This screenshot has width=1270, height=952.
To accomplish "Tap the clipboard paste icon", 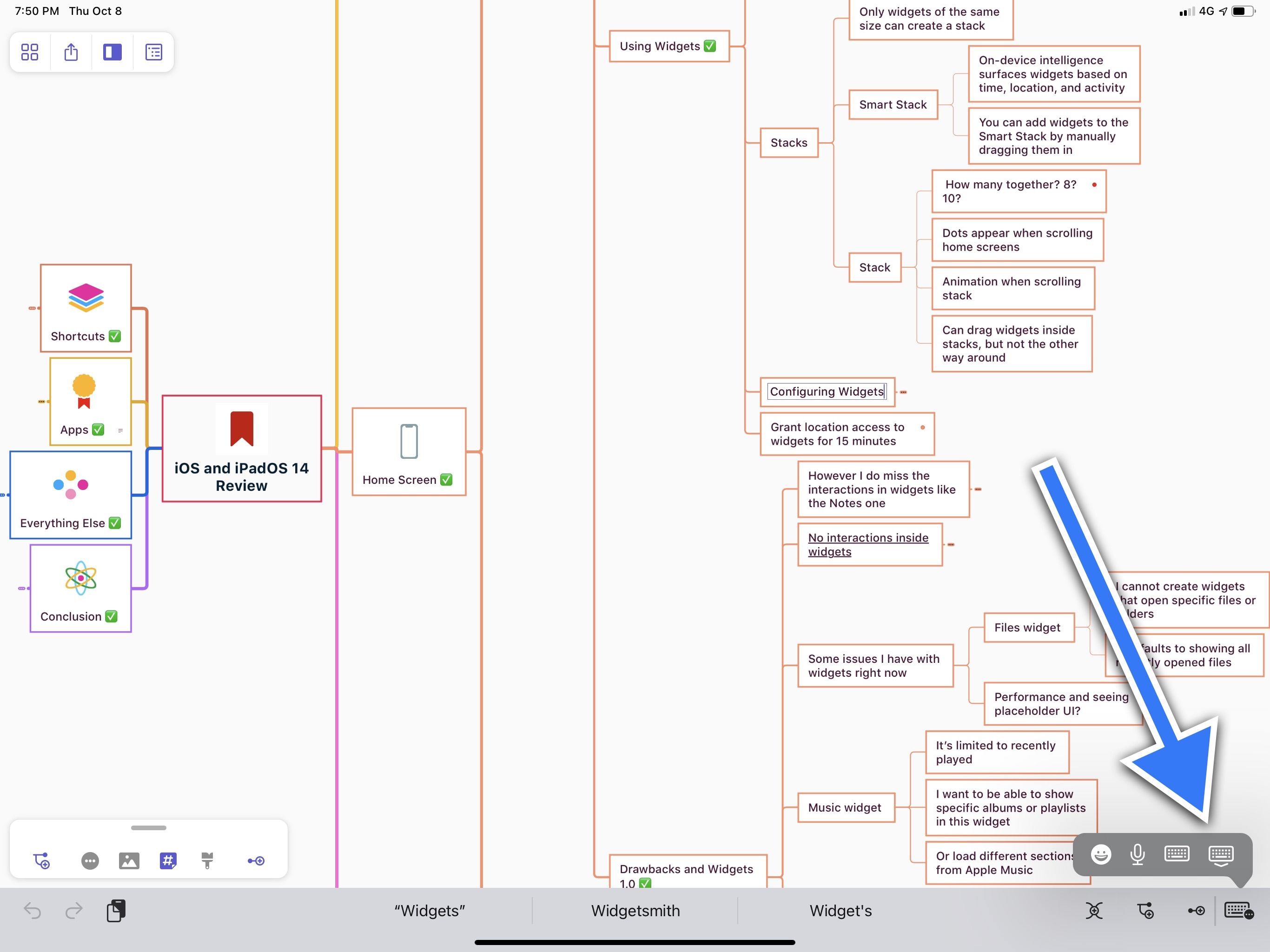I will click(116, 911).
